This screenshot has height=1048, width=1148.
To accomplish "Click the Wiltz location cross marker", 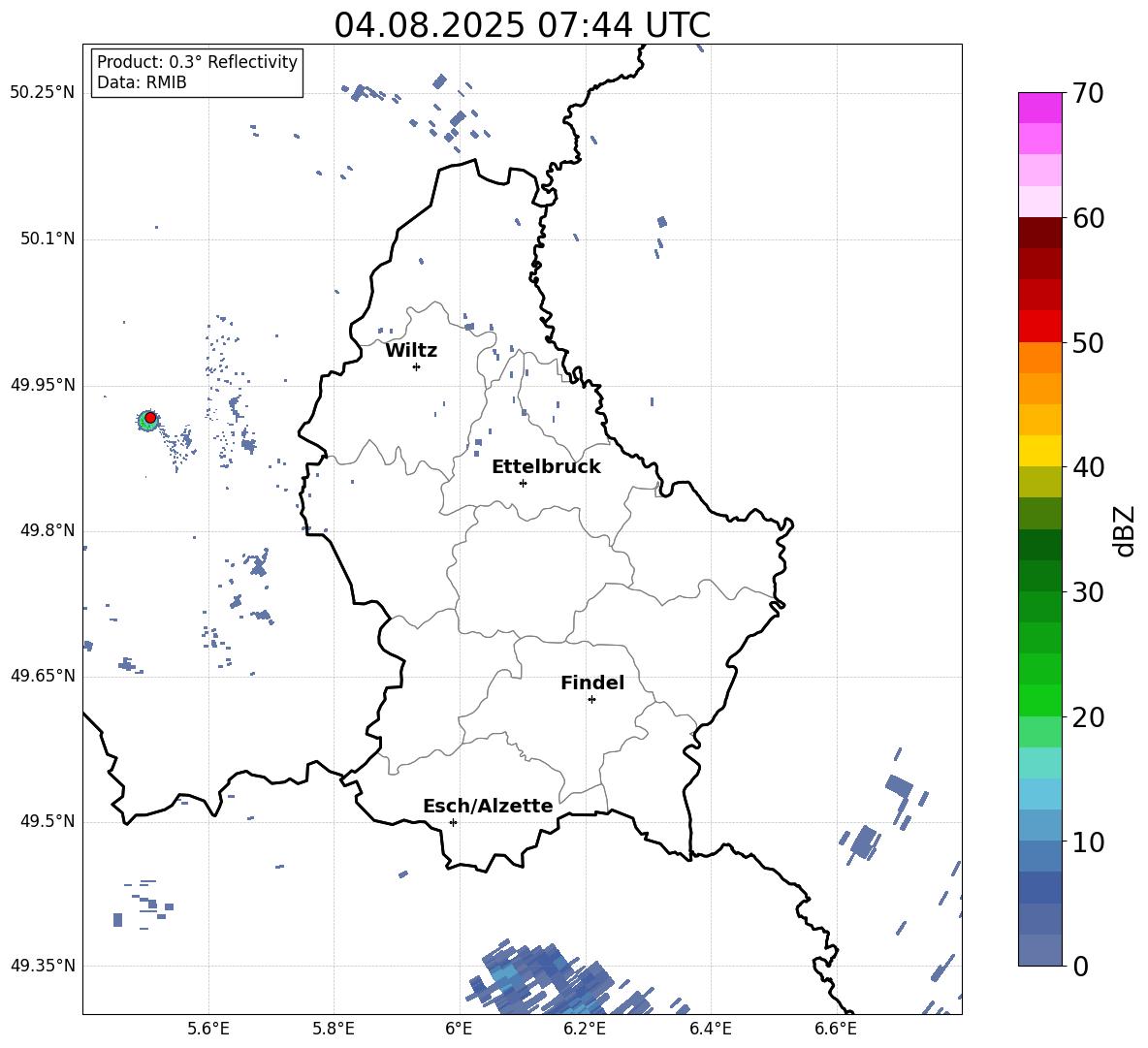I will [417, 366].
